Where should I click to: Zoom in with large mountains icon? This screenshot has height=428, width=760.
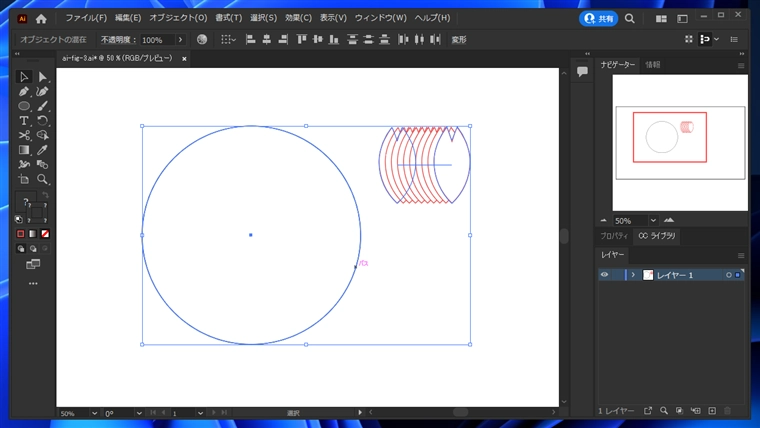coord(669,220)
